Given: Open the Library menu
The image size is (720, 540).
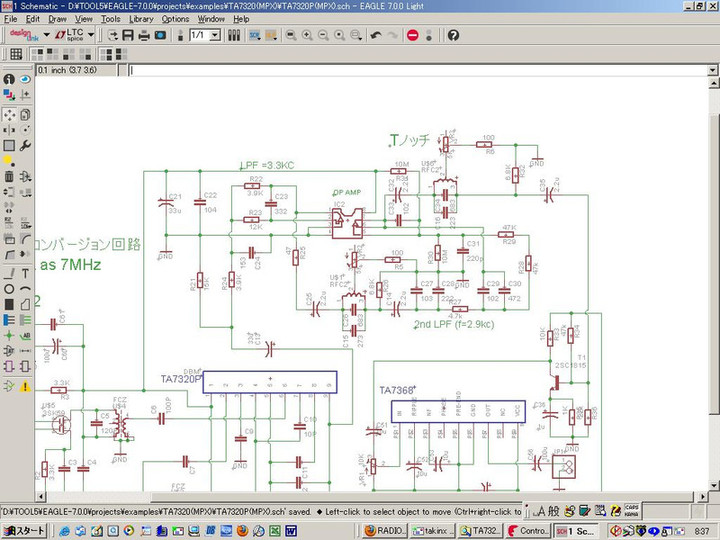Looking at the screenshot, I should point(141,19).
